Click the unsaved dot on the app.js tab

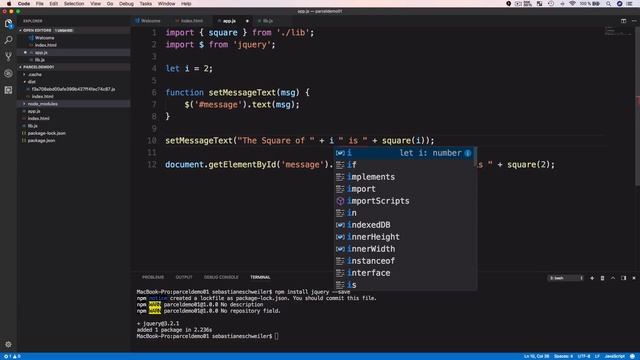247,21
